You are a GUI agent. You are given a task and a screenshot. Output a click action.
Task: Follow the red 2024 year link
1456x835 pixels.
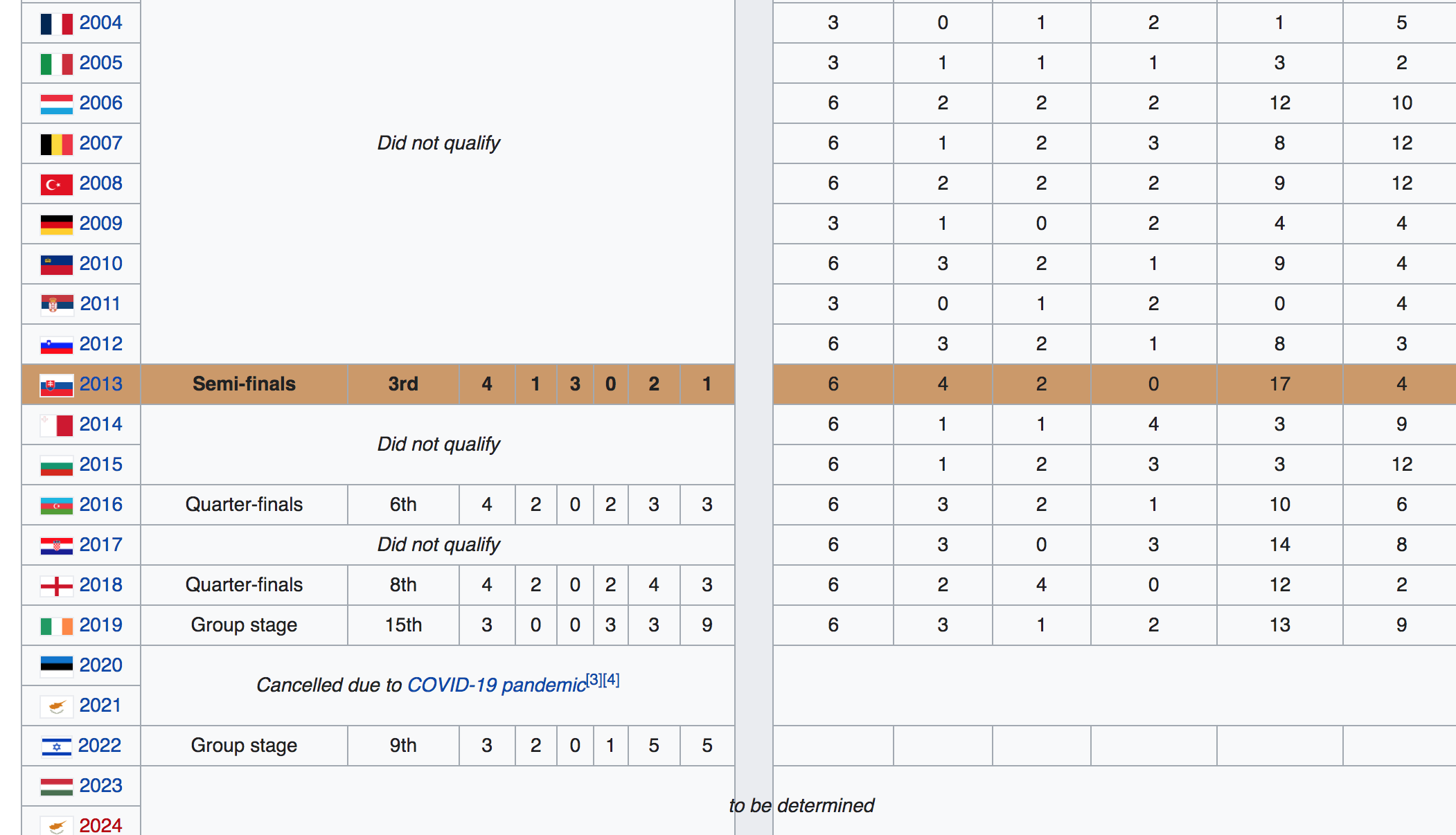100,825
